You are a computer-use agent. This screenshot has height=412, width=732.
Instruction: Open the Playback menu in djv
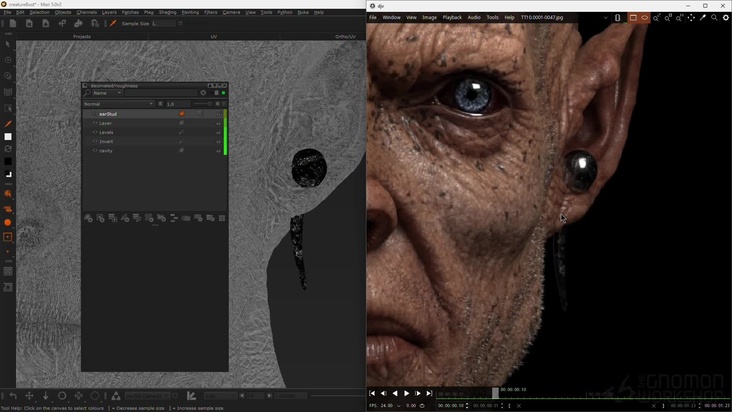[x=452, y=18]
